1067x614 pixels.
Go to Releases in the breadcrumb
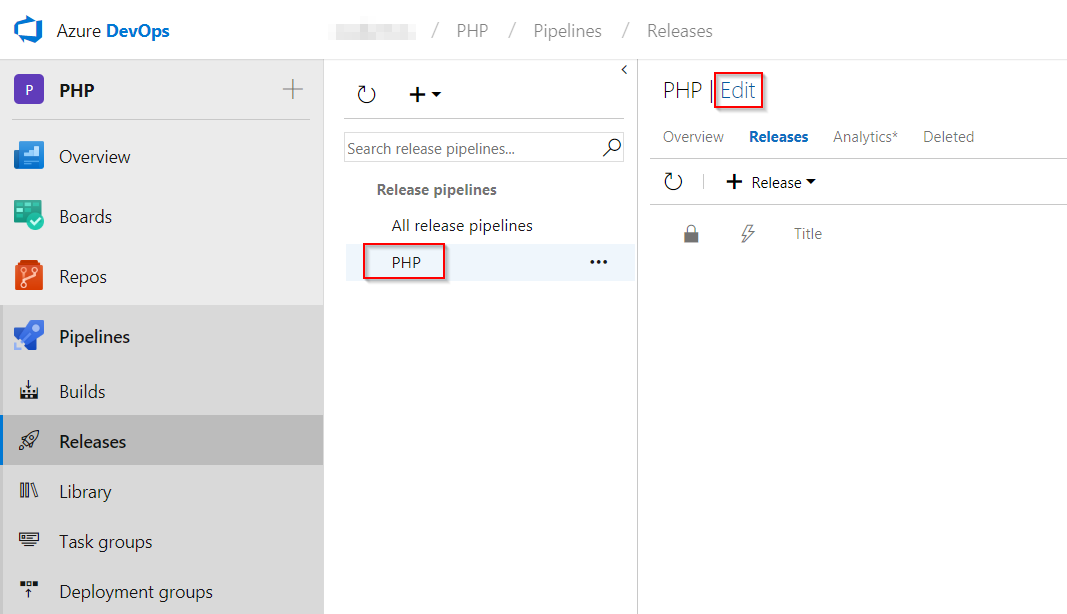pyautogui.click(x=680, y=31)
